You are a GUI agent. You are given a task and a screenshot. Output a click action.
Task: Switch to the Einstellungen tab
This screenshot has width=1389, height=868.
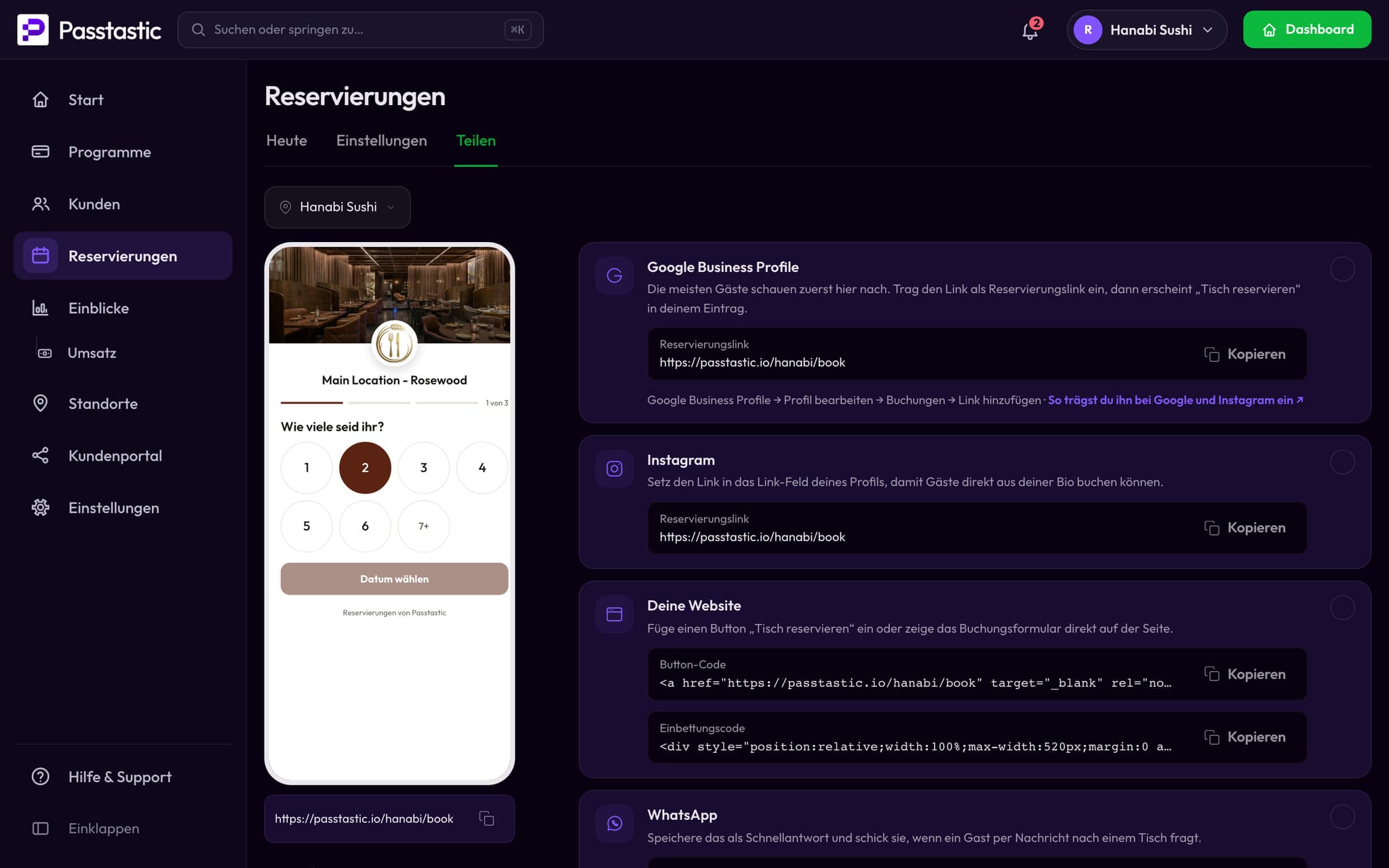point(382,140)
